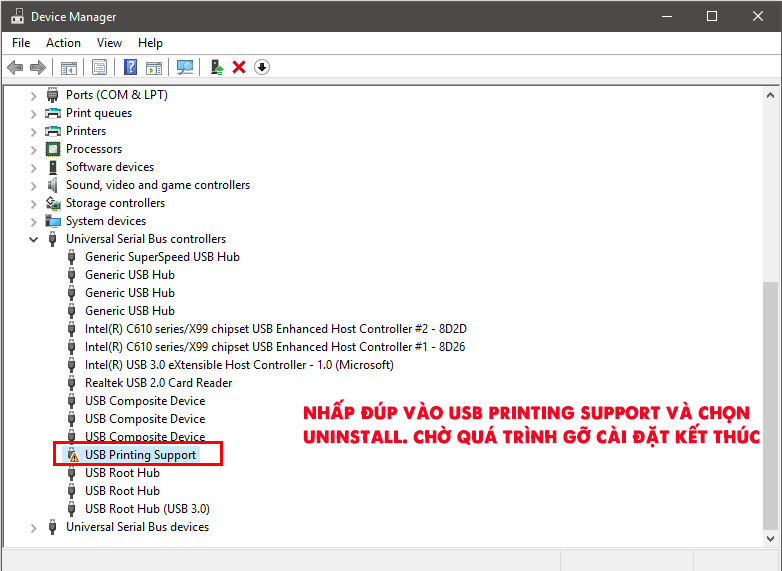Click the Back arrow toolbar icon
The width and height of the screenshot is (782, 571).
15,67
